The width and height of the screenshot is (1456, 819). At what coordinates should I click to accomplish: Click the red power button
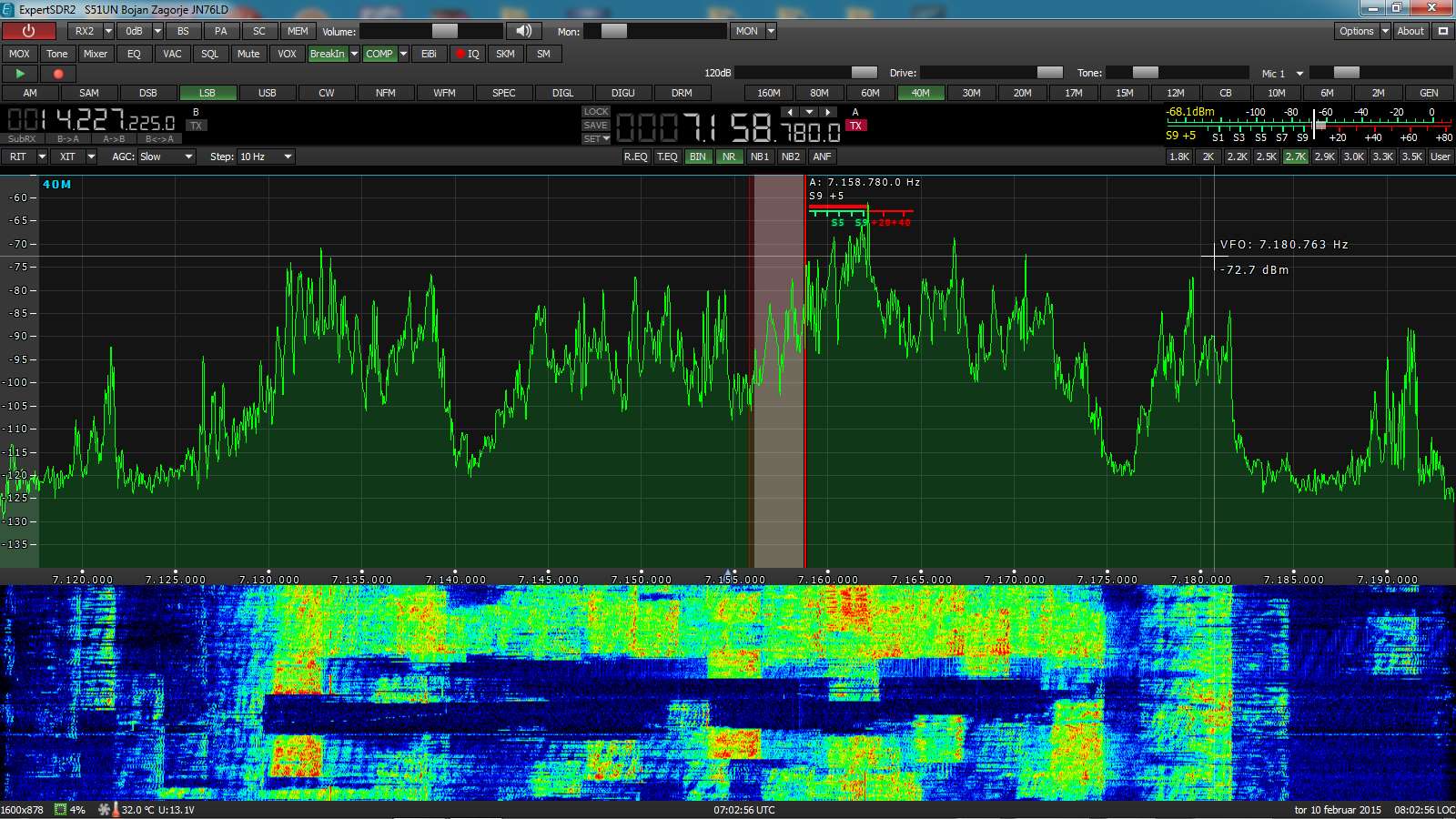point(28,31)
